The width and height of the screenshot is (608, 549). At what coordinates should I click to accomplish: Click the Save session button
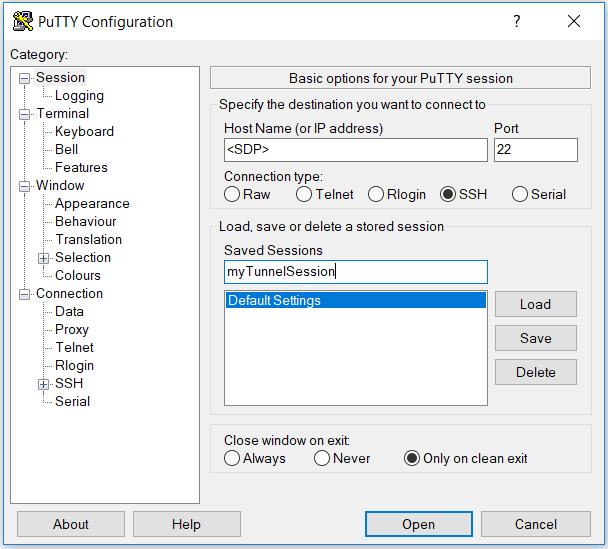(x=535, y=338)
